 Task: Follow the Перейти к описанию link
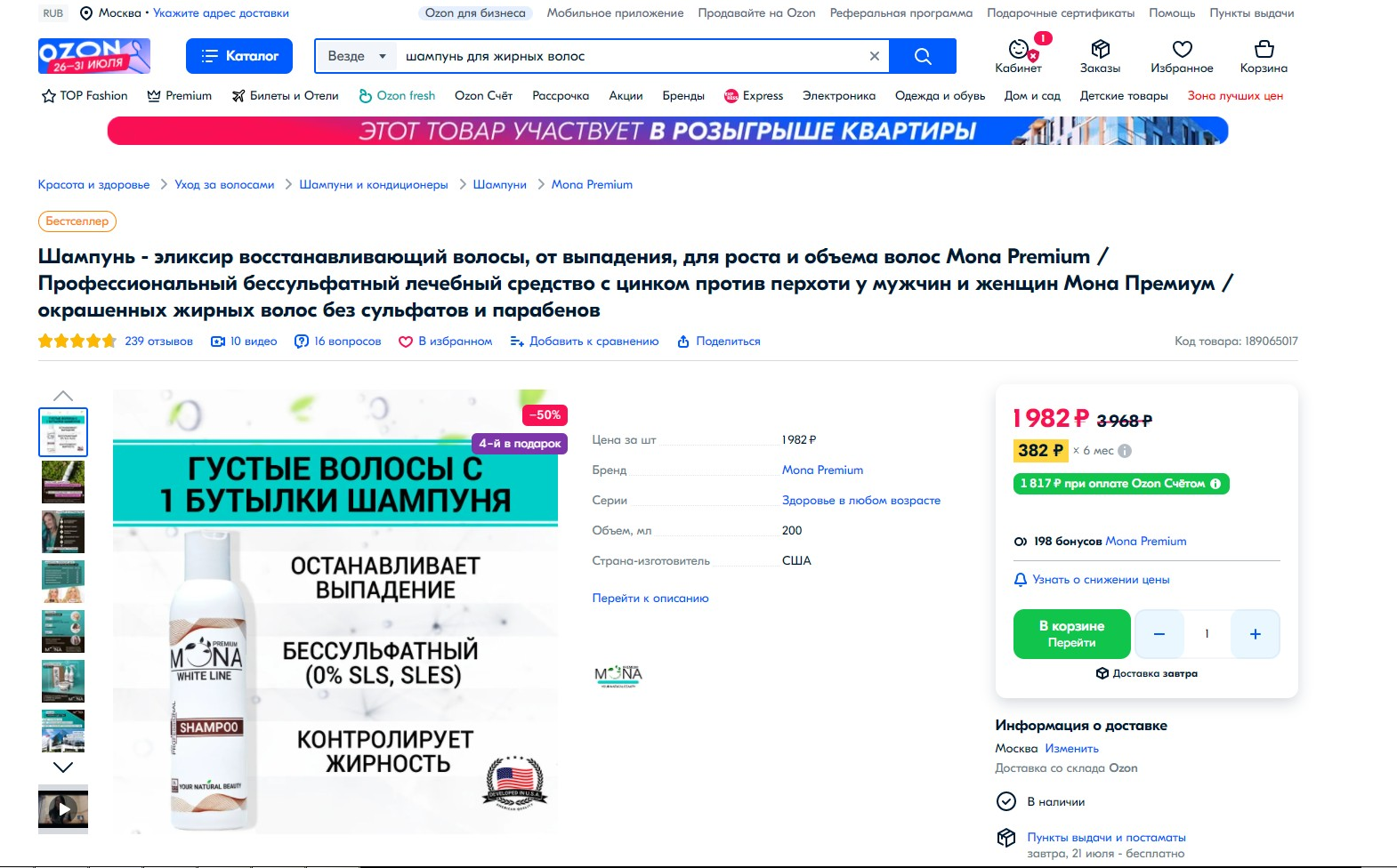[650, 599]
